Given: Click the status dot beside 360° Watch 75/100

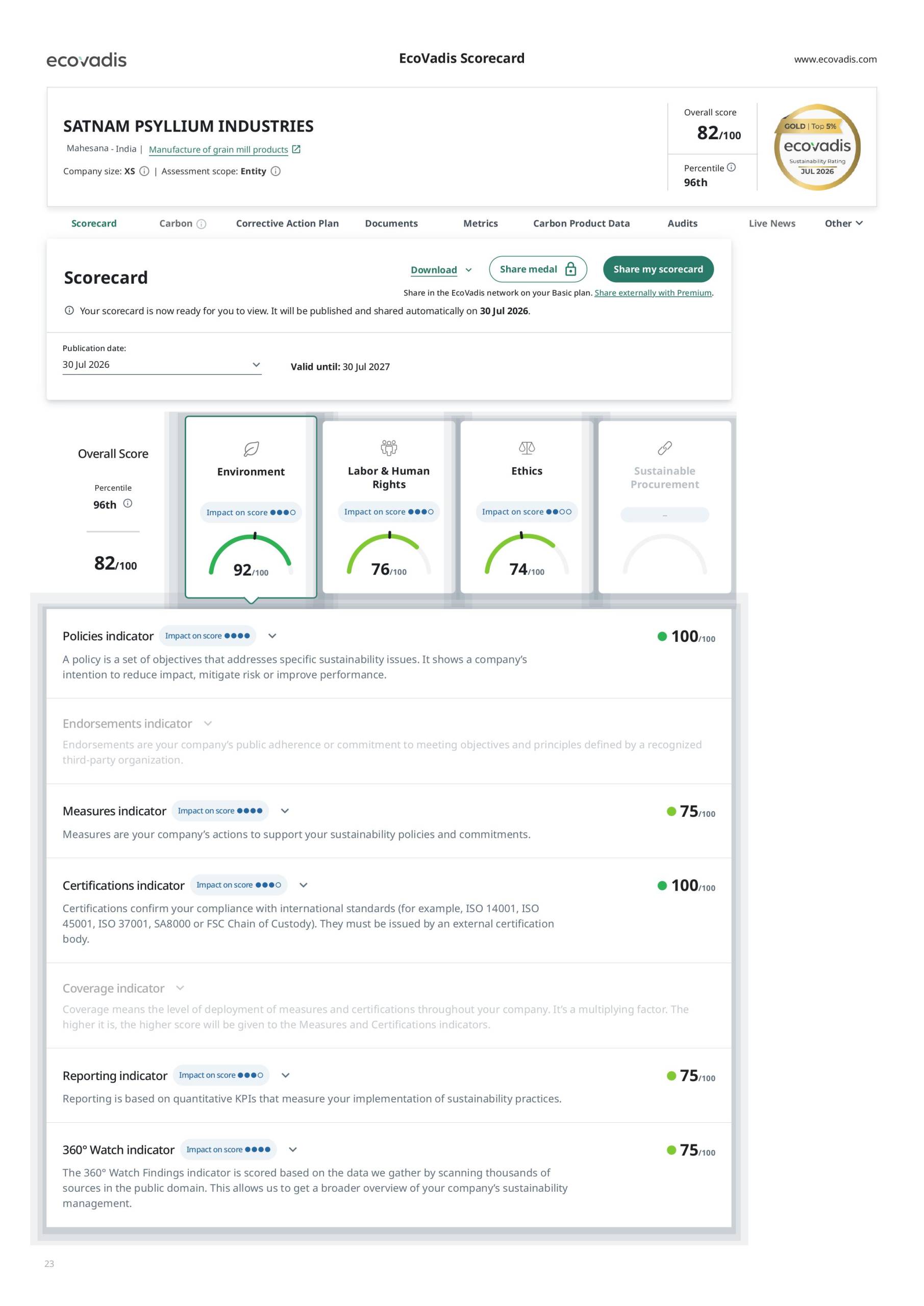Looking at the screenshot, I should [671, 1151].
